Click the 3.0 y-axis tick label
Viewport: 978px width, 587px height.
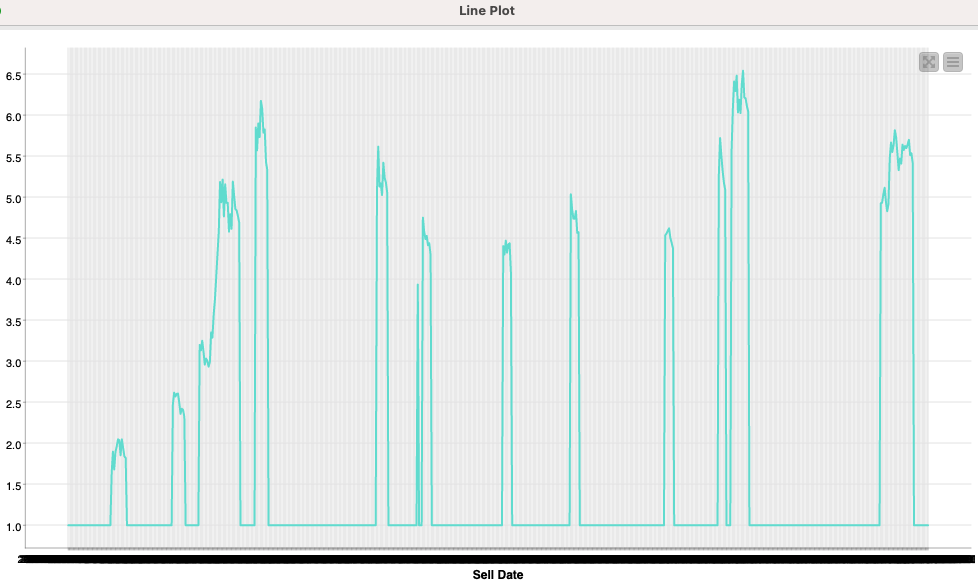(x=14, y=363)
